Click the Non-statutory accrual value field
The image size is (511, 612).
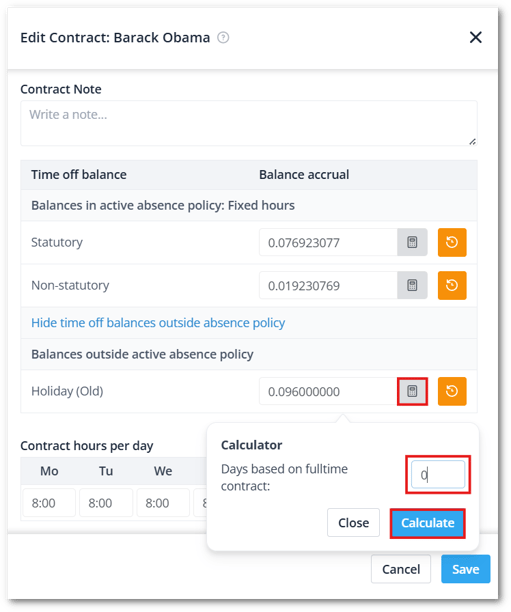[x=328, y=285]
